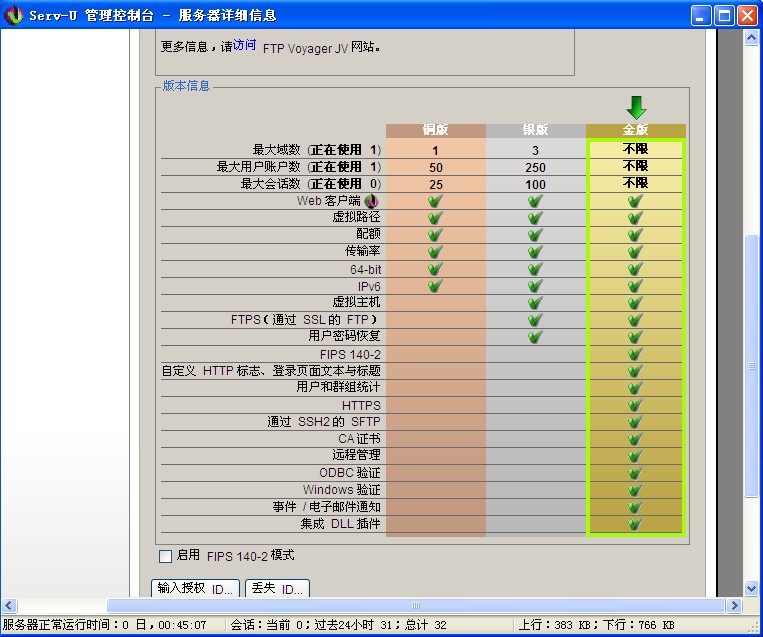763x637 pixels.
Task: Select the 银版 column header
Action: 535,129
